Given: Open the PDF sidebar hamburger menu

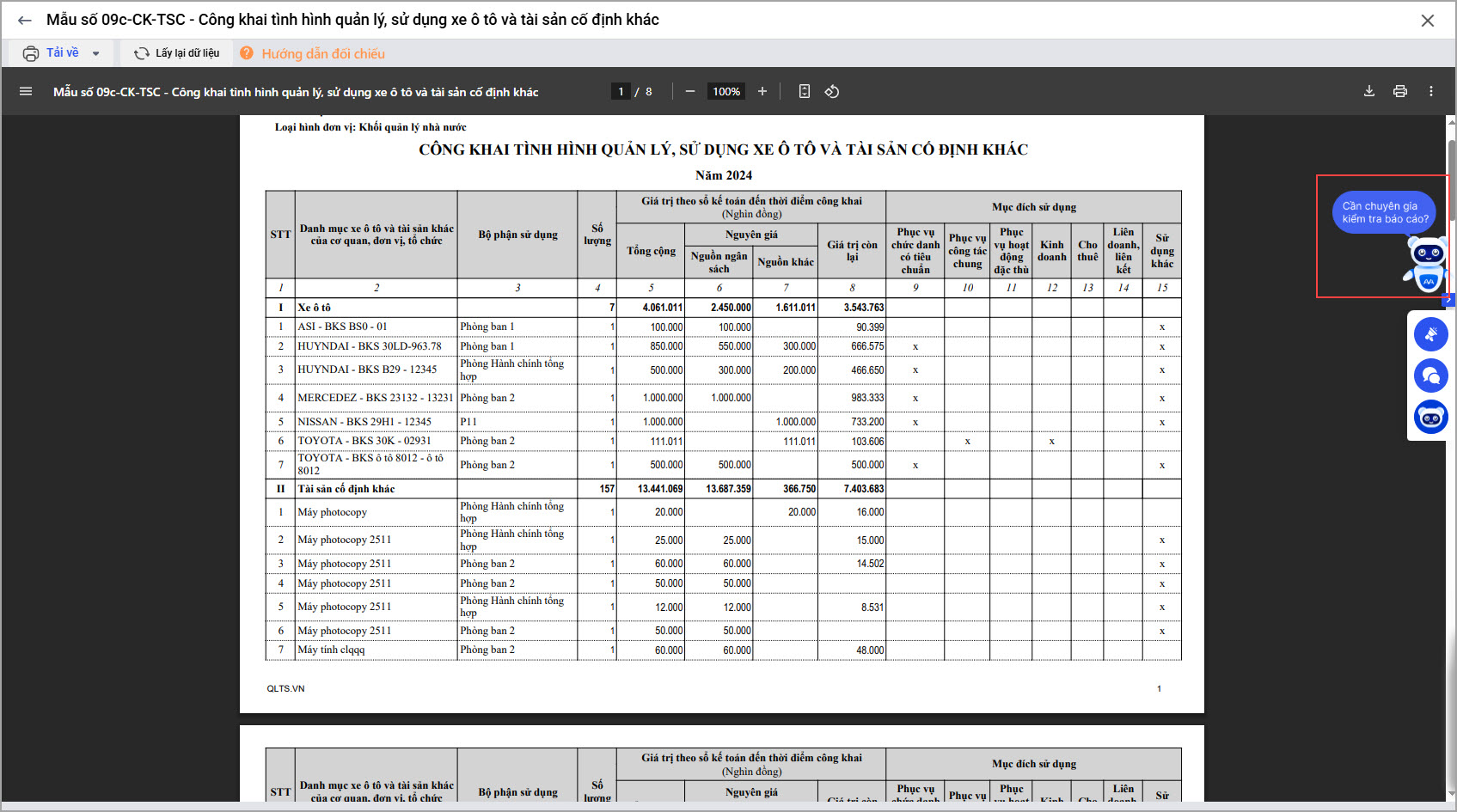Looking at the screenshot, I should tap(26, 91).
